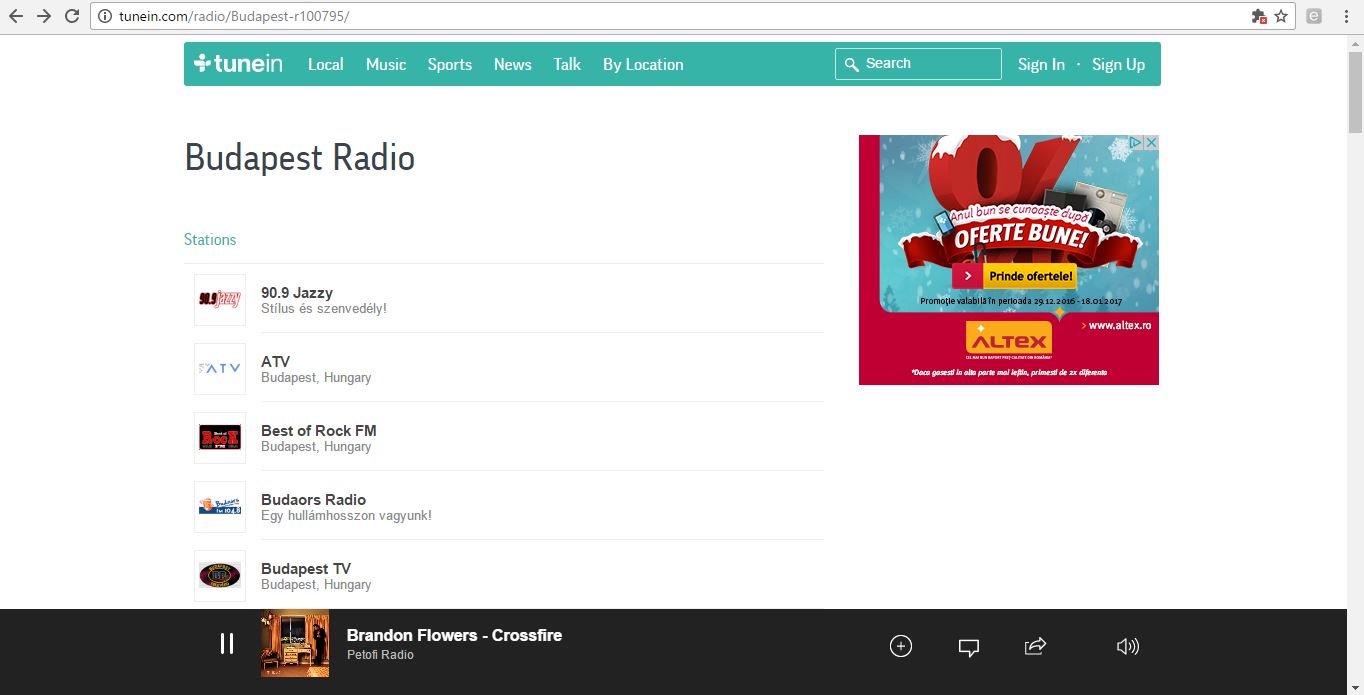Click the Stations section heading

210,240
